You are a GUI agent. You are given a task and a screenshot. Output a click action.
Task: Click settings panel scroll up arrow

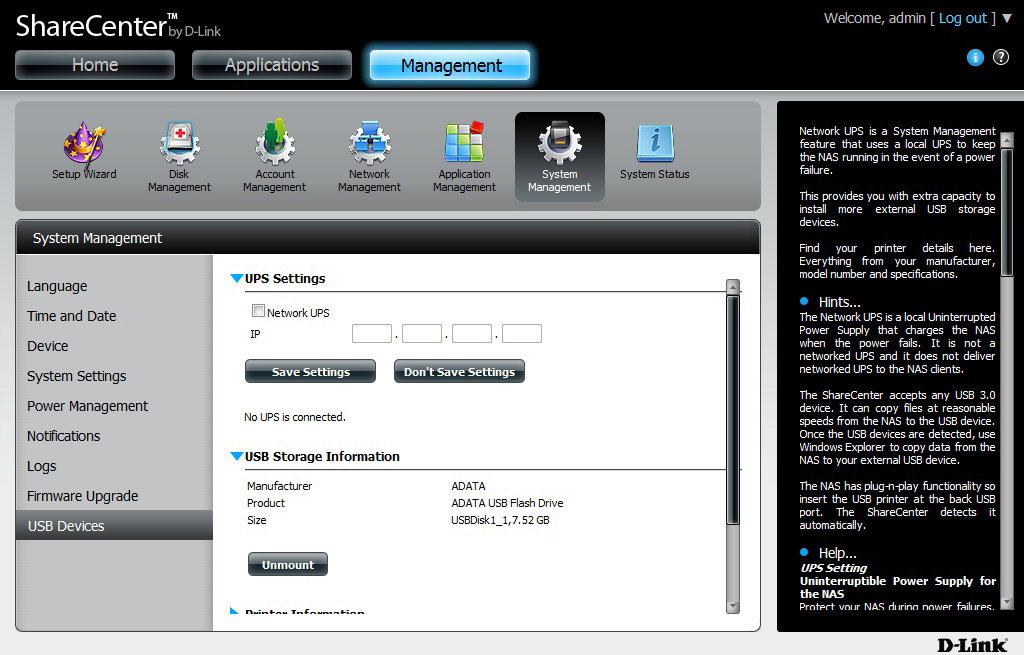[733, 287]
